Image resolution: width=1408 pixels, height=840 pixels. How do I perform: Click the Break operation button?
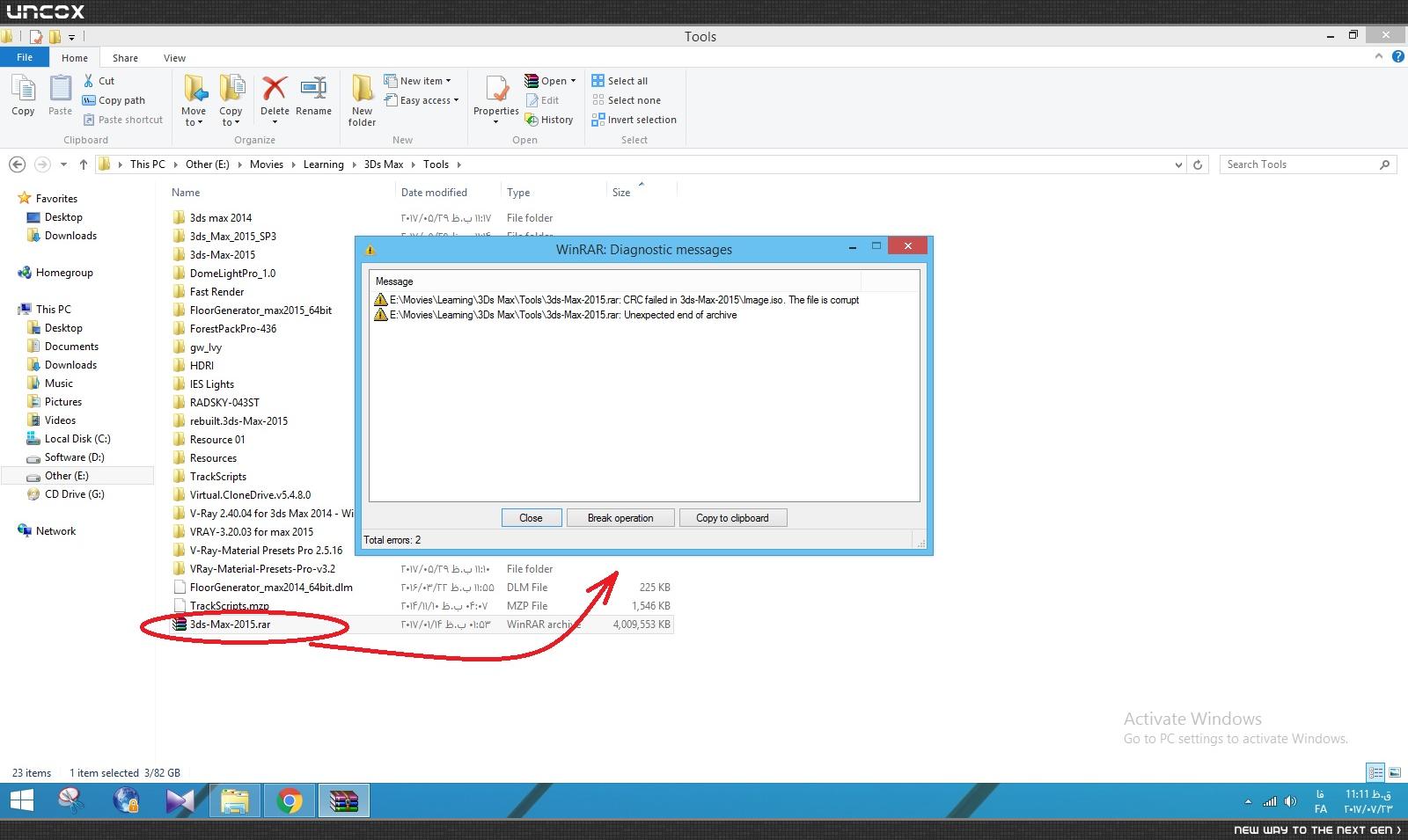620,518
